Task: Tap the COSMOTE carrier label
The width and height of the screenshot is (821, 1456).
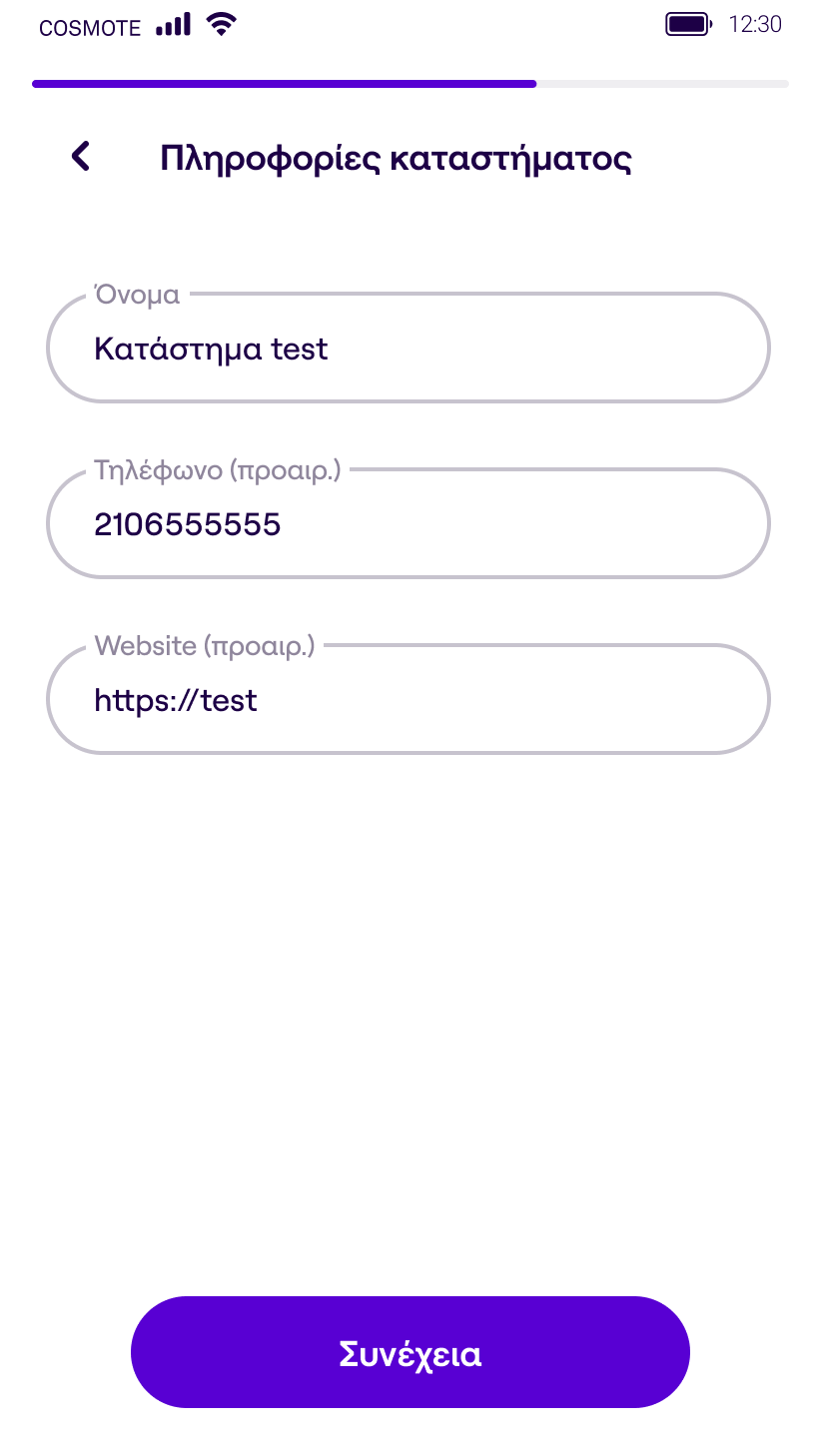Action: [90, 28]
